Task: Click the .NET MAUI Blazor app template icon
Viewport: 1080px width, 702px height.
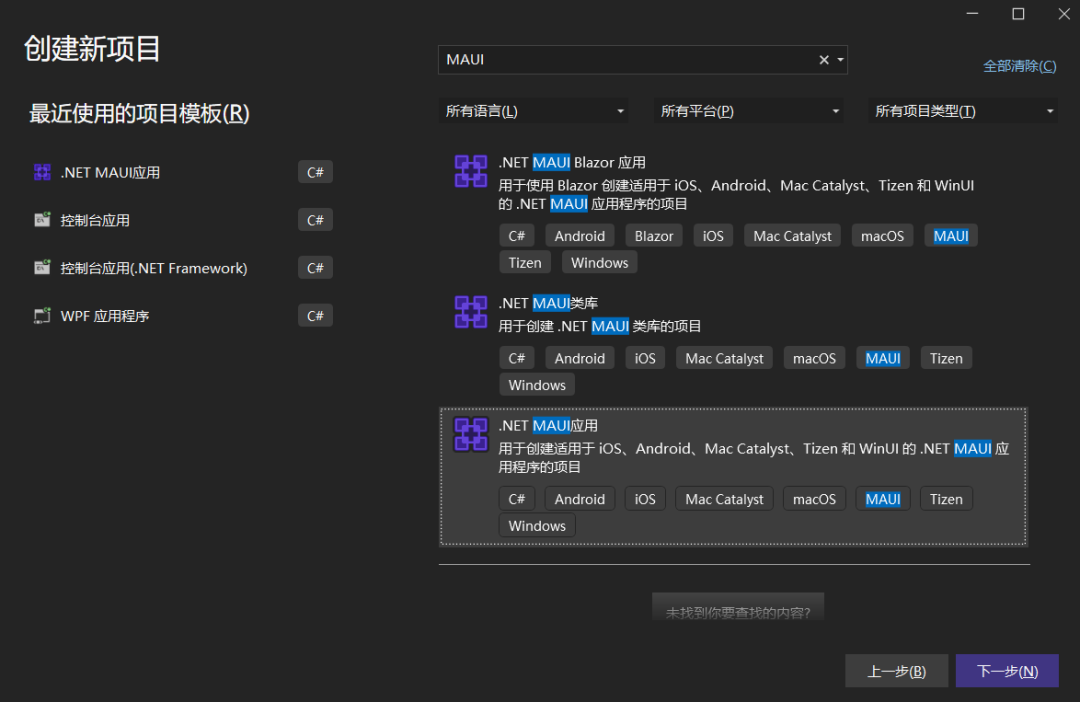Action: [x=471, y=171]
